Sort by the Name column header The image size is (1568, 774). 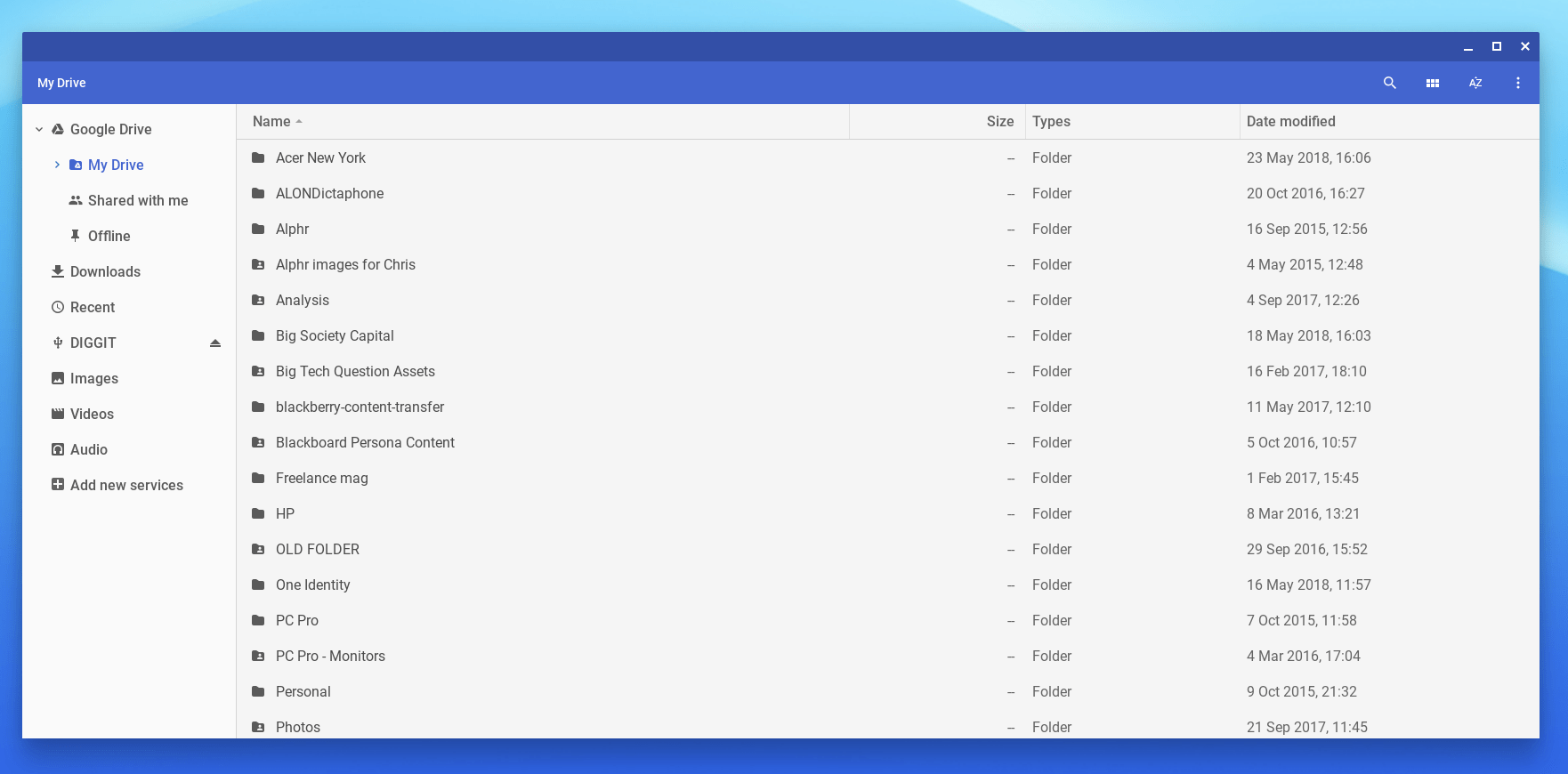(x=271, y=121)
